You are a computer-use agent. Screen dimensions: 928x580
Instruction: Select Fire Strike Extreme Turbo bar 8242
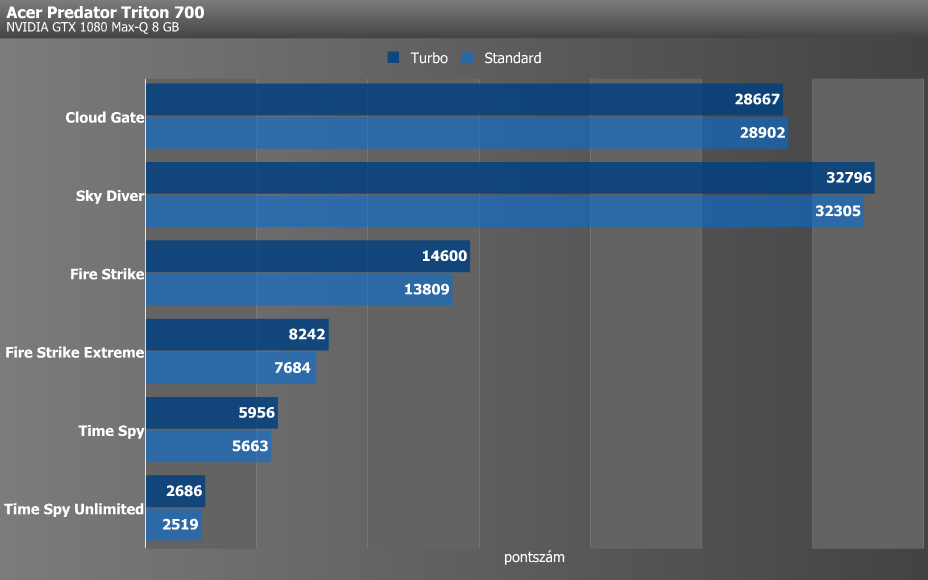point(237,334)
